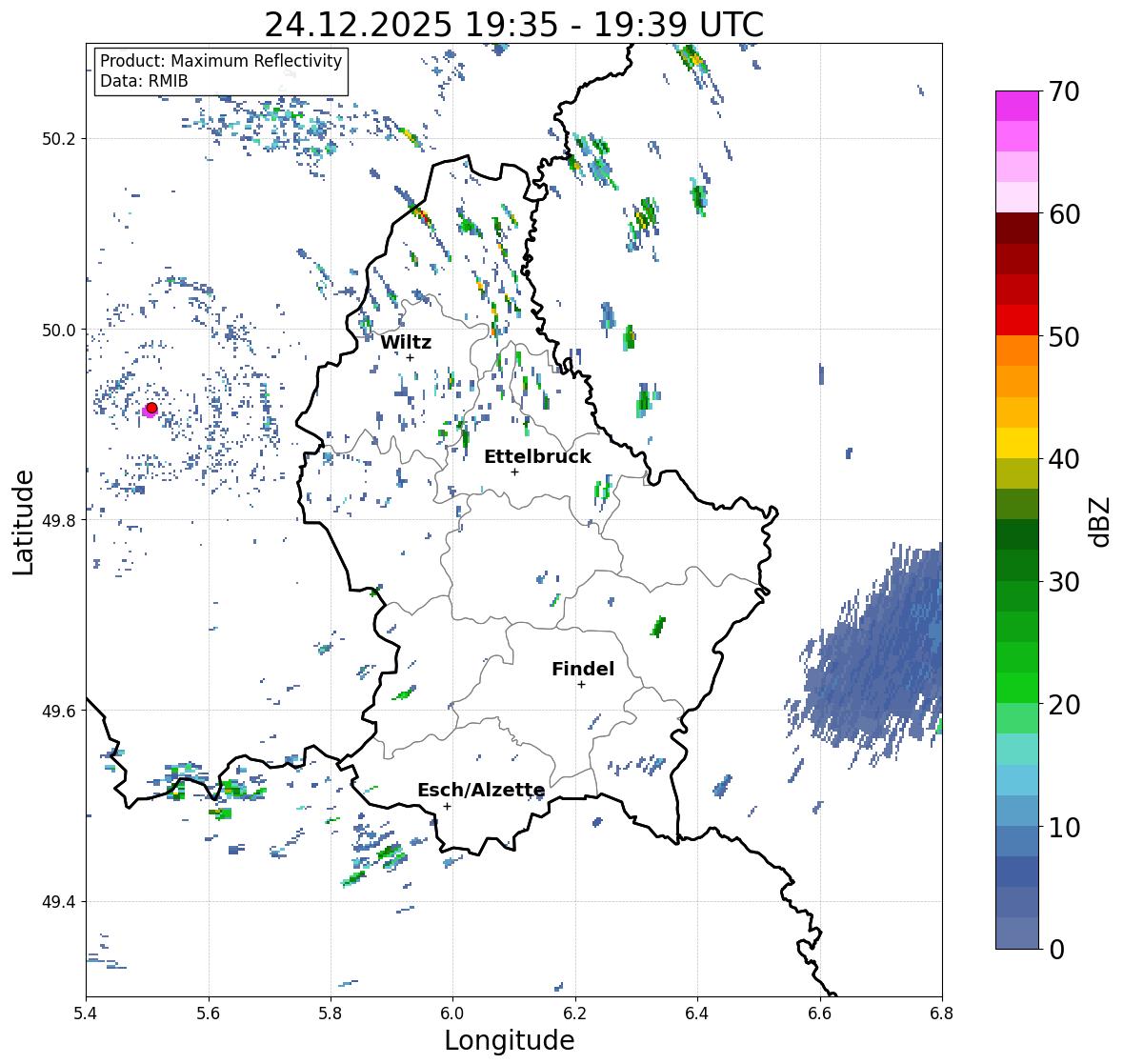Screen dimensions: 1123x1064
Task: Click the 'Data: RMIB' text
Action: pos(144,81)
